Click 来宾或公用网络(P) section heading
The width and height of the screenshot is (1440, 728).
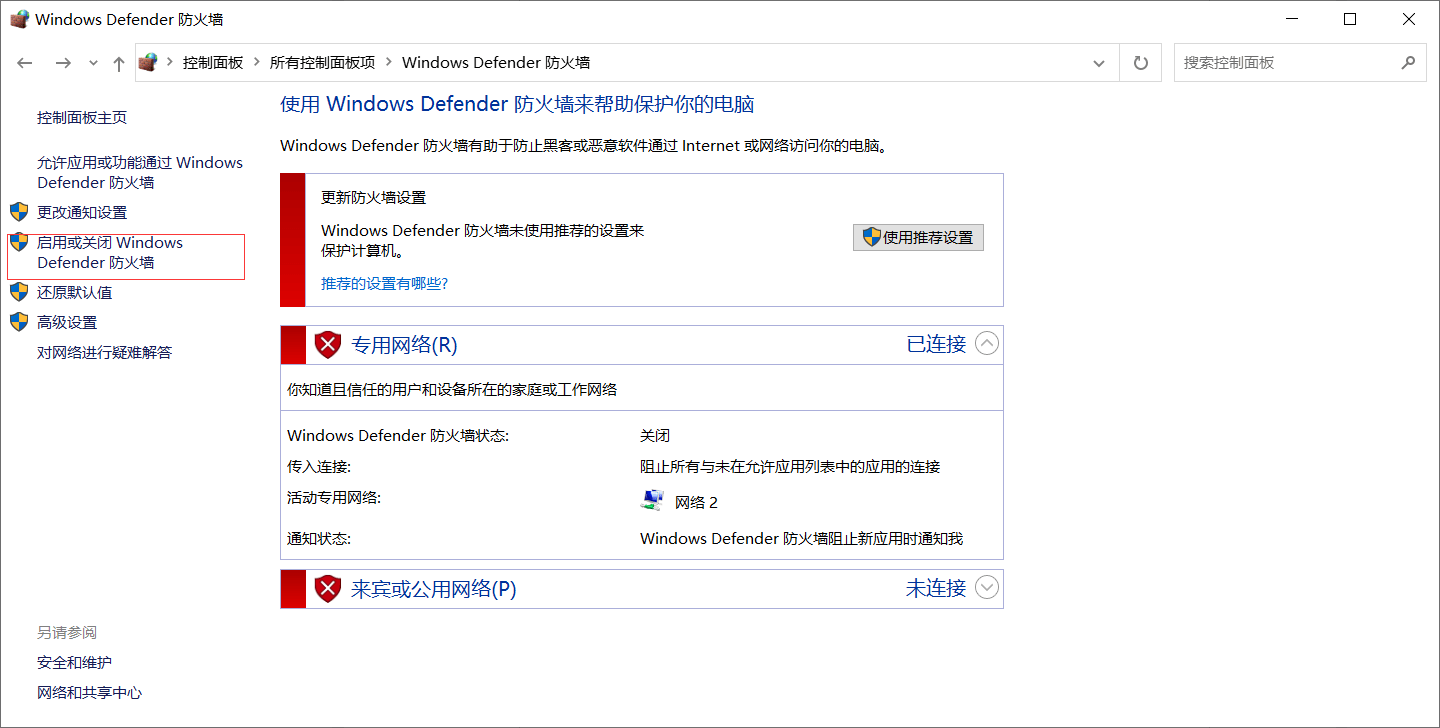tap(433, 589)
